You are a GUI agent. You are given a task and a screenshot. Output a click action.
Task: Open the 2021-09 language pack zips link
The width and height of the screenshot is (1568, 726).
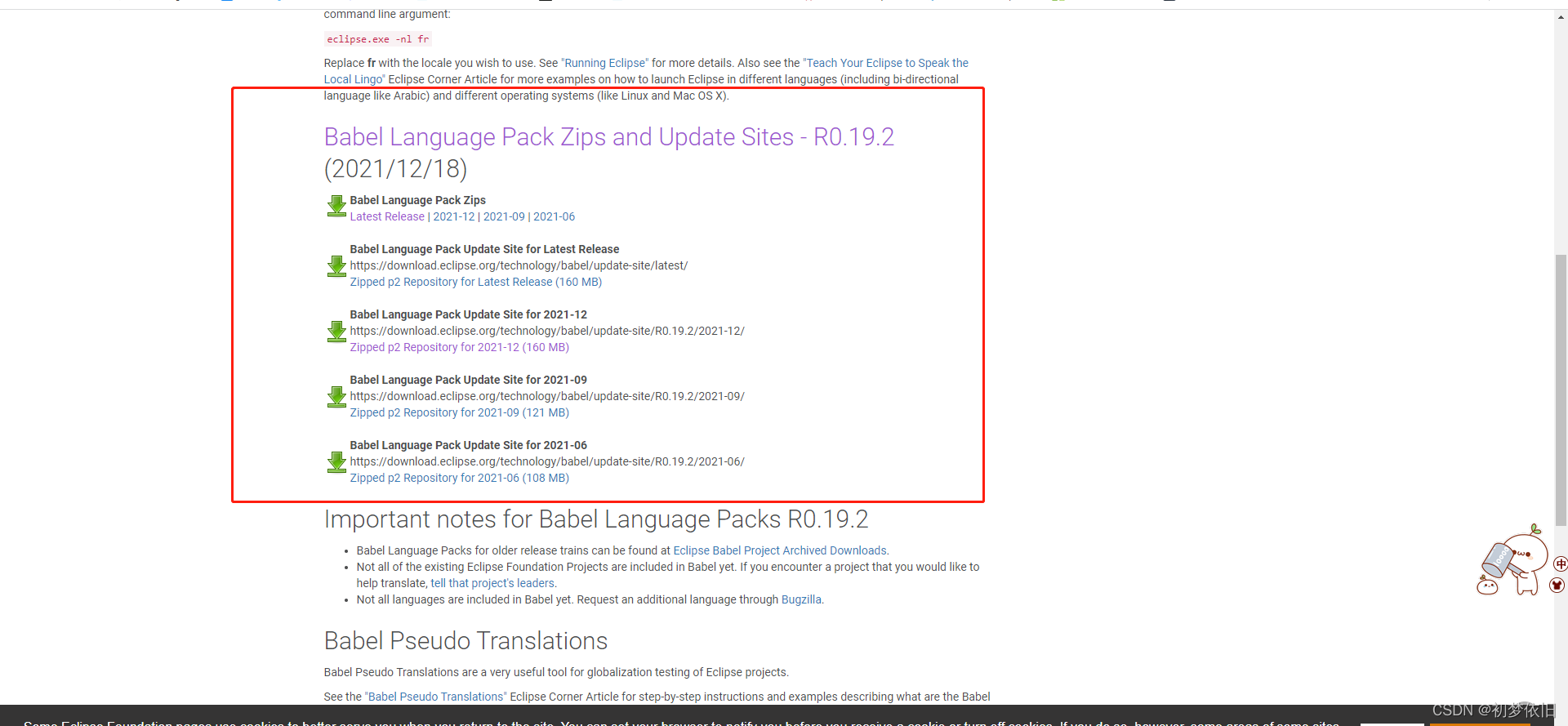[504, 216]
